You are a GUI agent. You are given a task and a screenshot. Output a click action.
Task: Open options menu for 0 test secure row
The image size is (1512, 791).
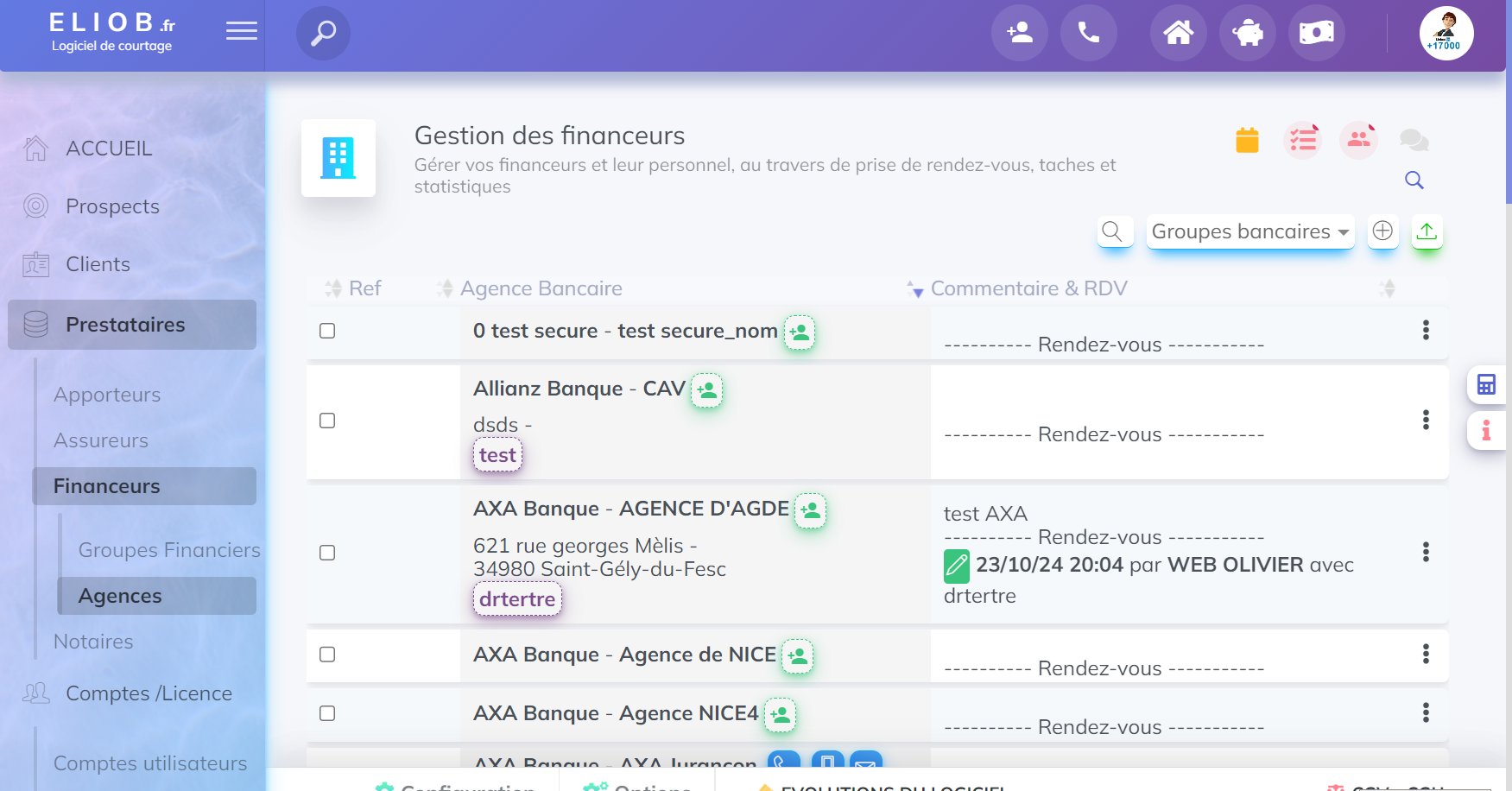(1426, 330)
